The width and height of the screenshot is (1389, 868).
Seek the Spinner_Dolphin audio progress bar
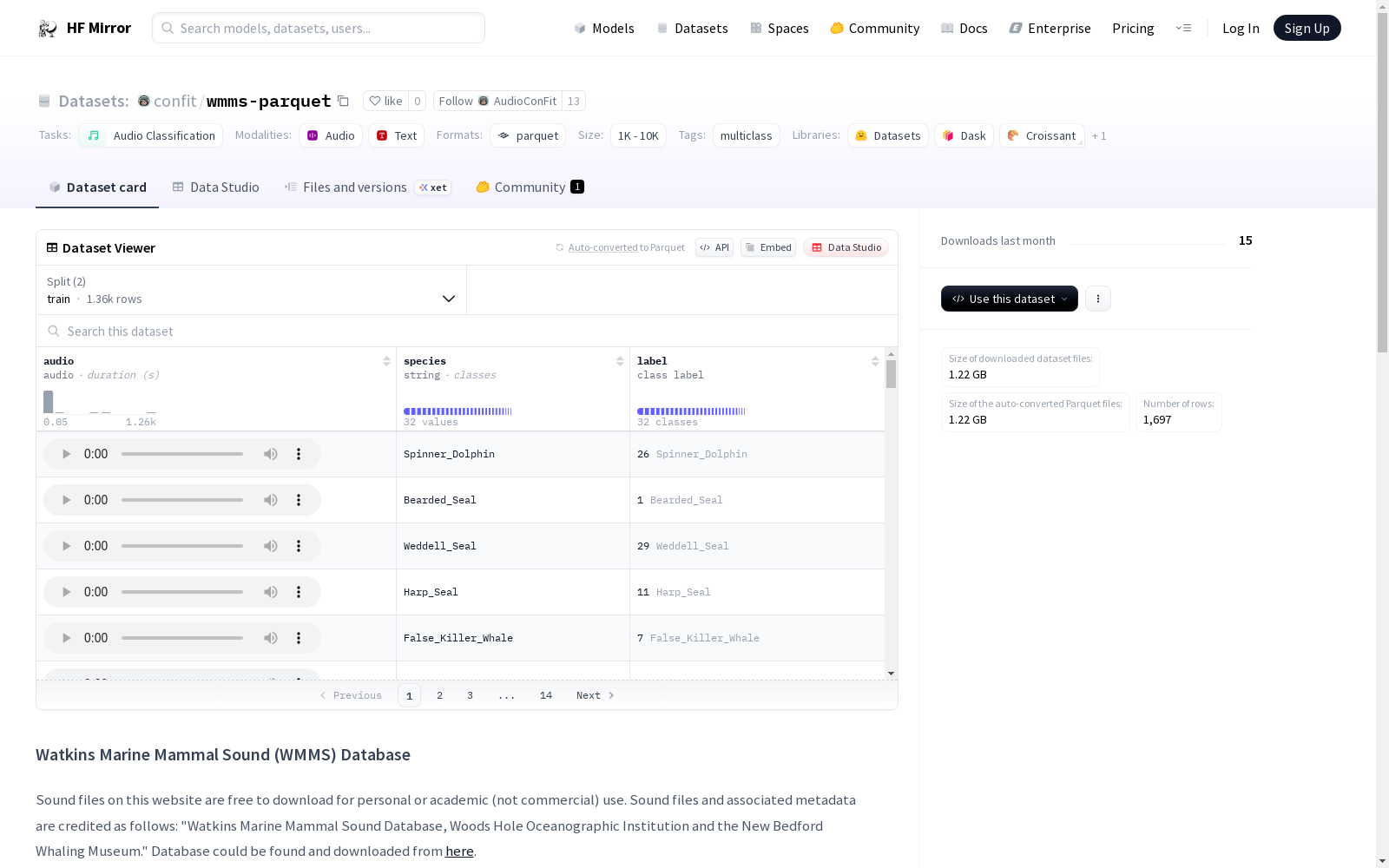pyautogui.click(x=182, y=454)
